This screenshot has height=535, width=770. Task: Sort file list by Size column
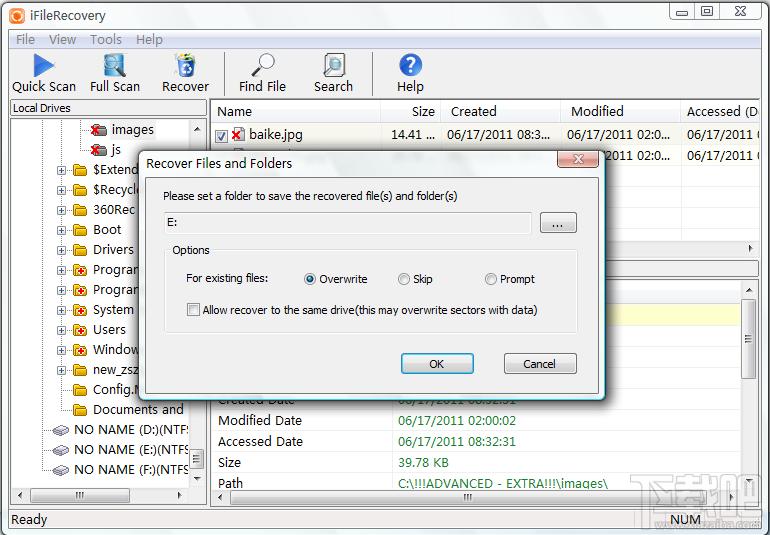point(411,112)
